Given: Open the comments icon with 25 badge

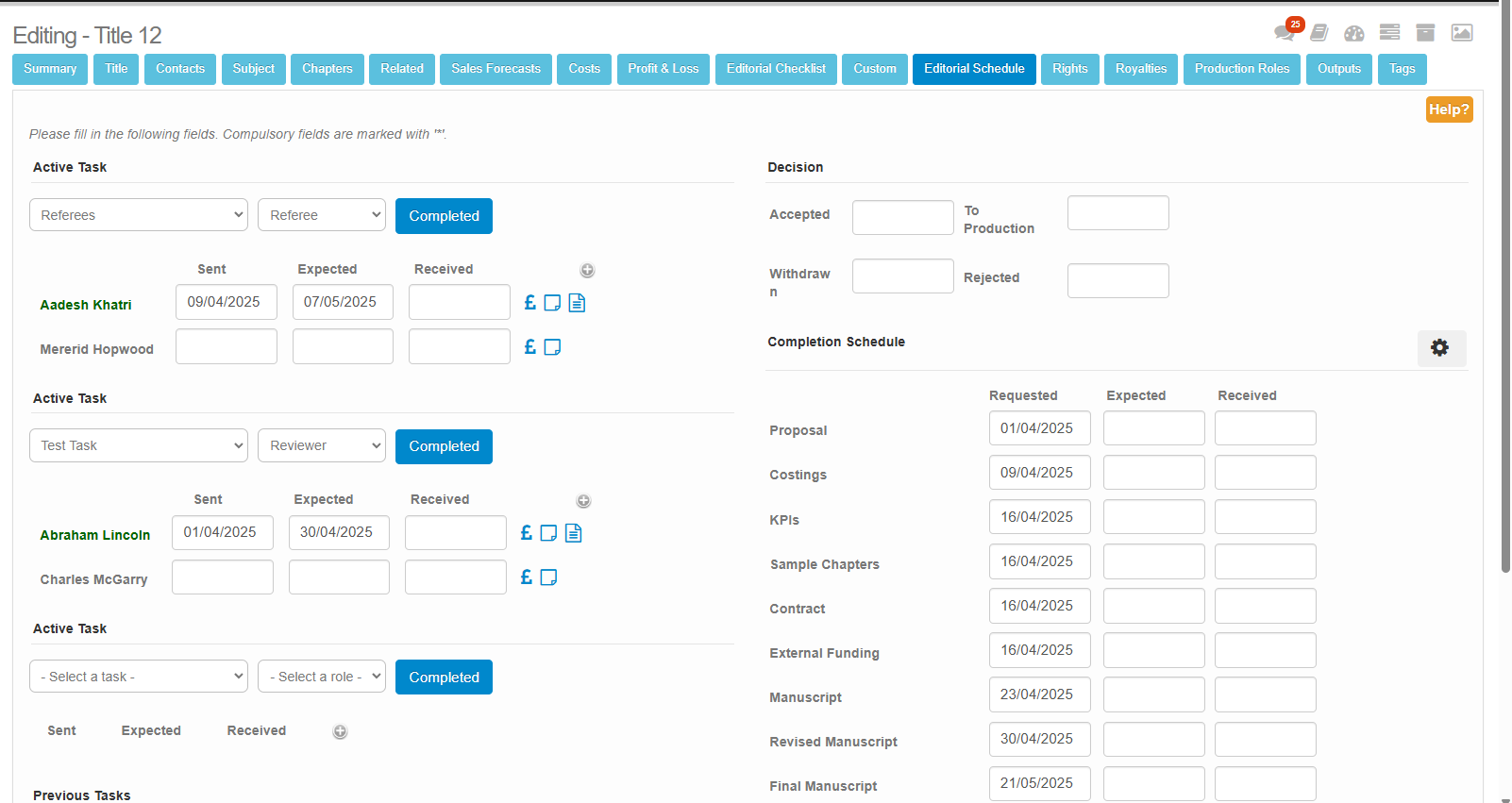Looking at the screenshot, I should click(1285, 33).
